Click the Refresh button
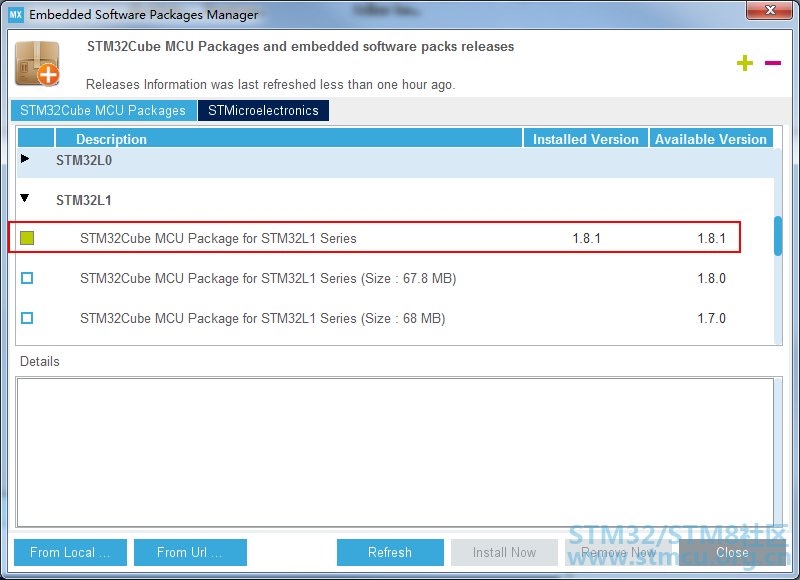 point(390,552)
